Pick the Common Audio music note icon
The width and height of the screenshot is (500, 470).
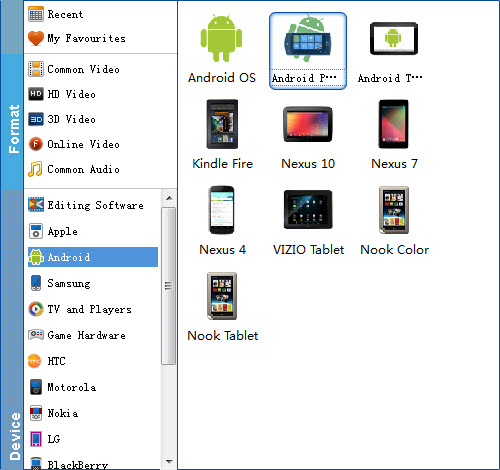35,169
